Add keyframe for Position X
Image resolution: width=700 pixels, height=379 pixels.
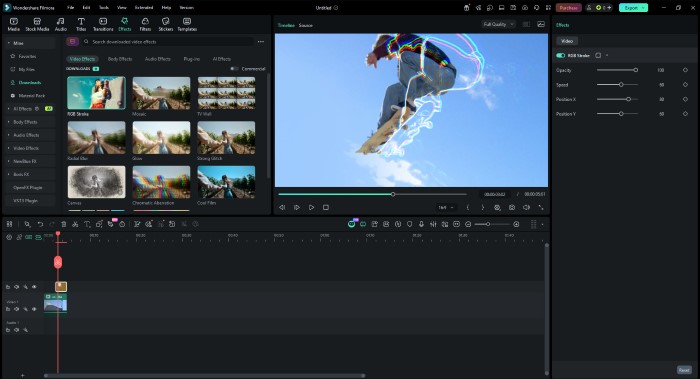coord(685,99)
